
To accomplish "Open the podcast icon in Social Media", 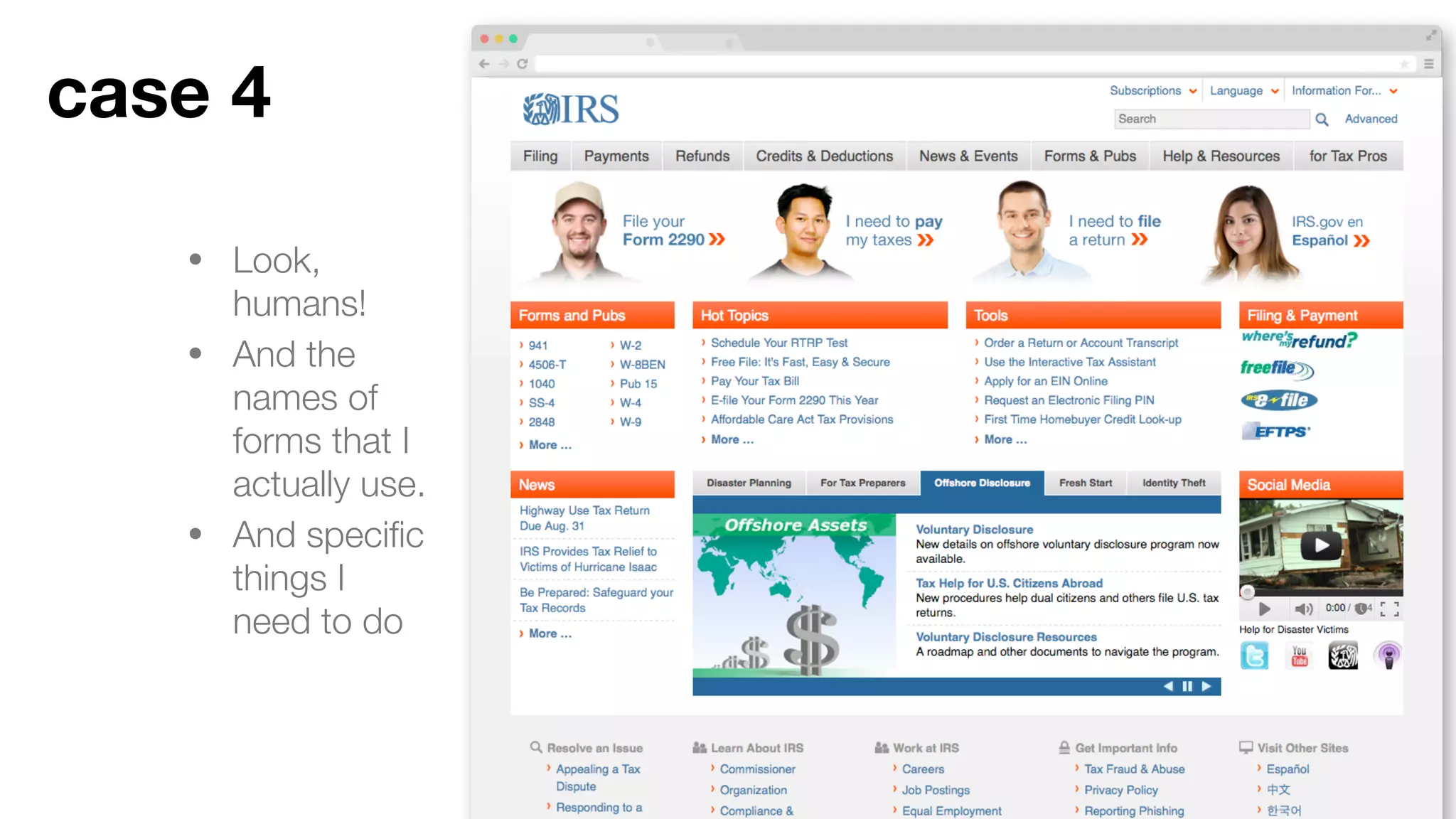I will (x=1388, y=655).
